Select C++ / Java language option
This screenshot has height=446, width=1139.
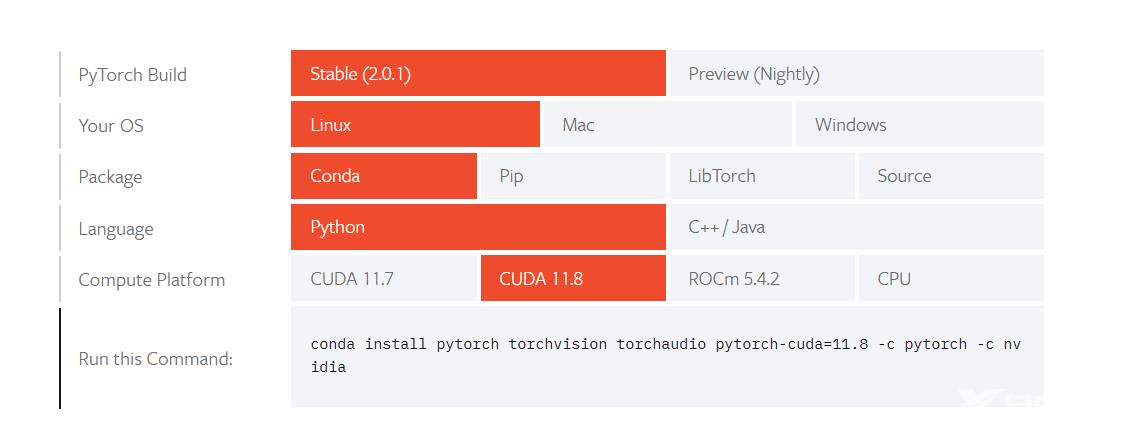click(856, 227)
